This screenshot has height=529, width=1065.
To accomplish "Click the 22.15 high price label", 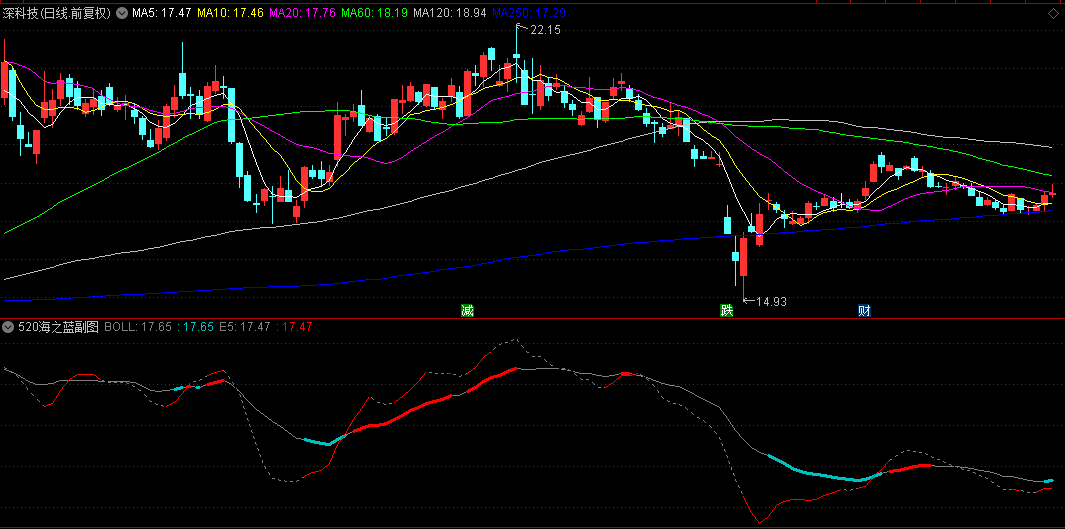I will (x=545, y=30).
